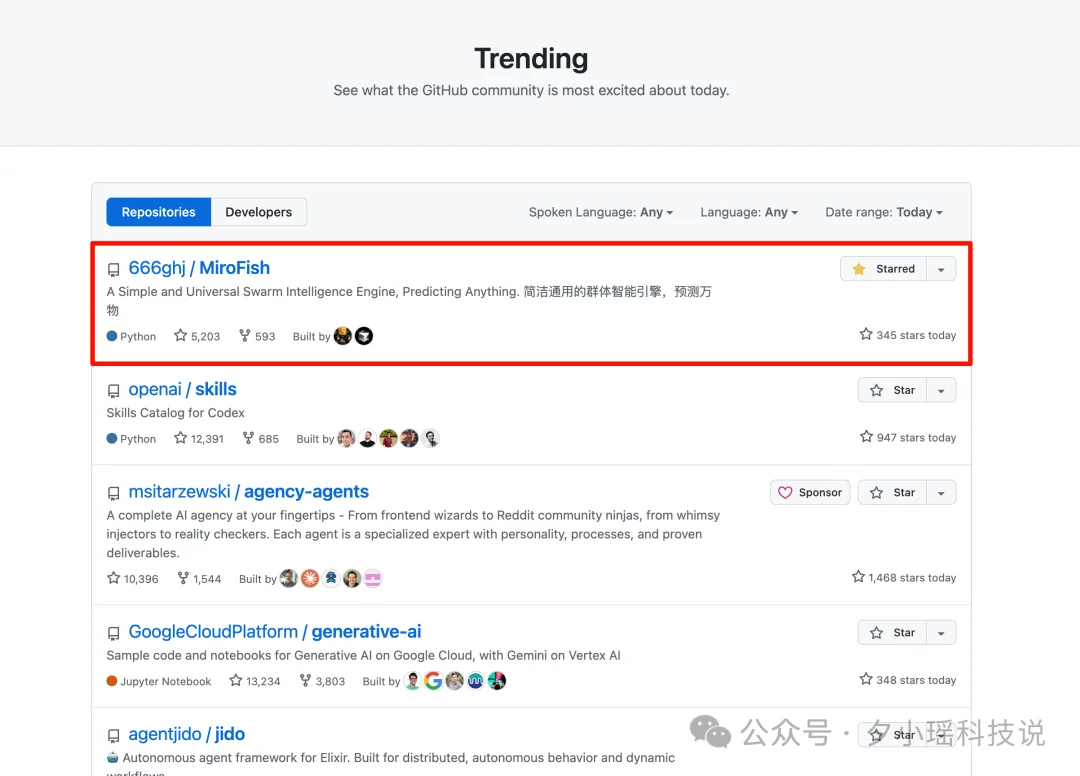The image size is (1080, 776).
Task: Sponsor the msitarzewski project
Action: click(810, 492)
